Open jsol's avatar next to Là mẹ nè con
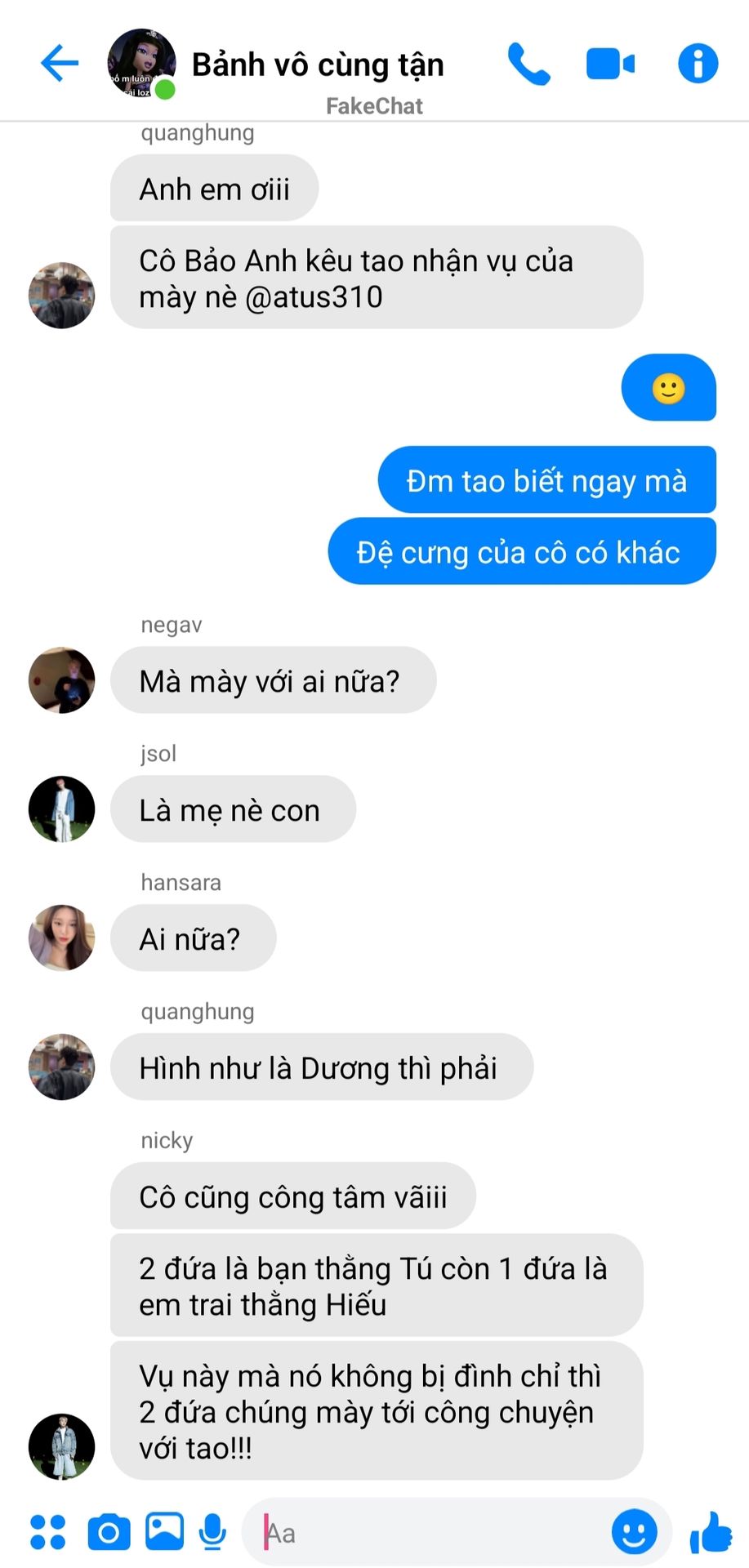Image resolution: width=749 pixels, height=1568 pixels. pos(62,808)
